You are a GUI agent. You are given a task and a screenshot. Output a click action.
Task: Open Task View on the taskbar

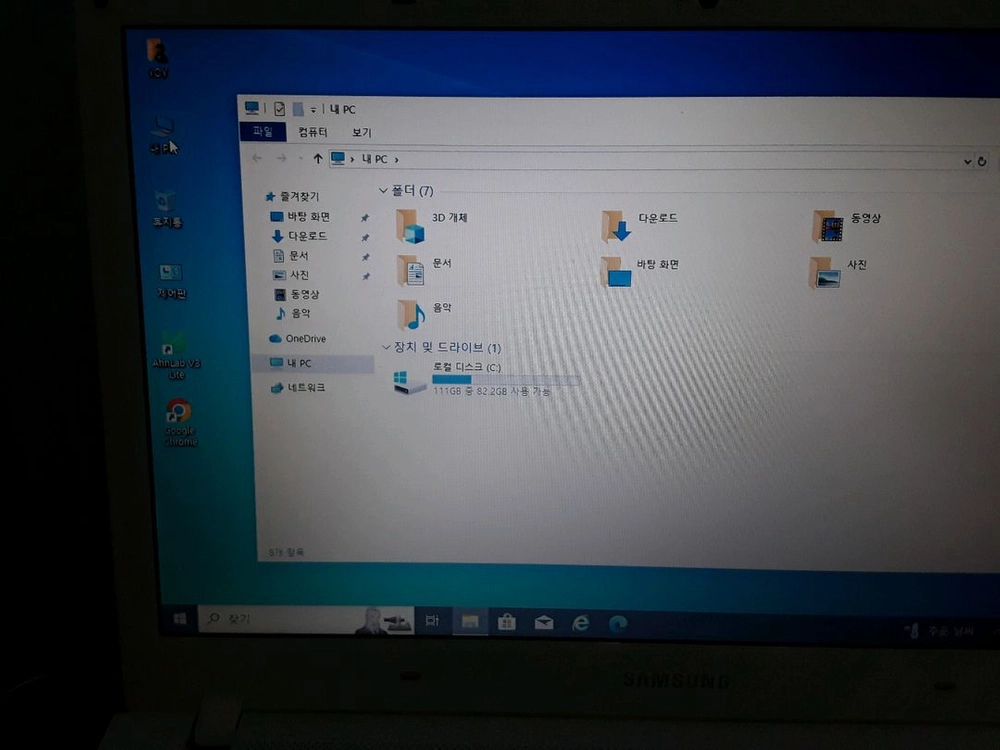(432, 620)
